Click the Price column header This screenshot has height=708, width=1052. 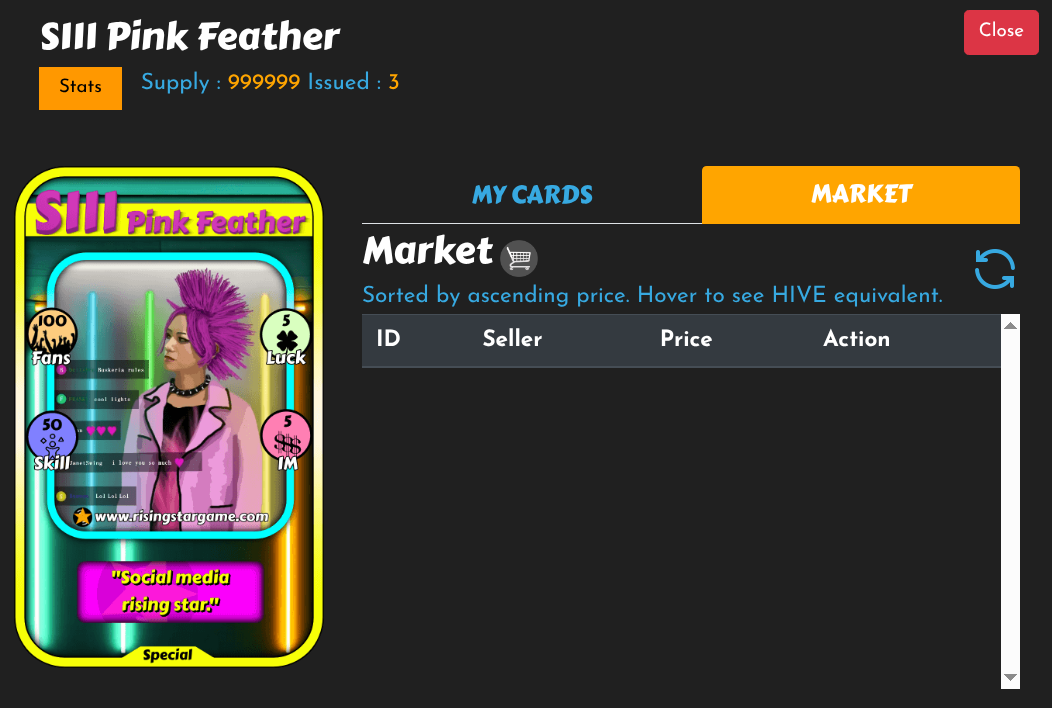[x=686, y=339]
